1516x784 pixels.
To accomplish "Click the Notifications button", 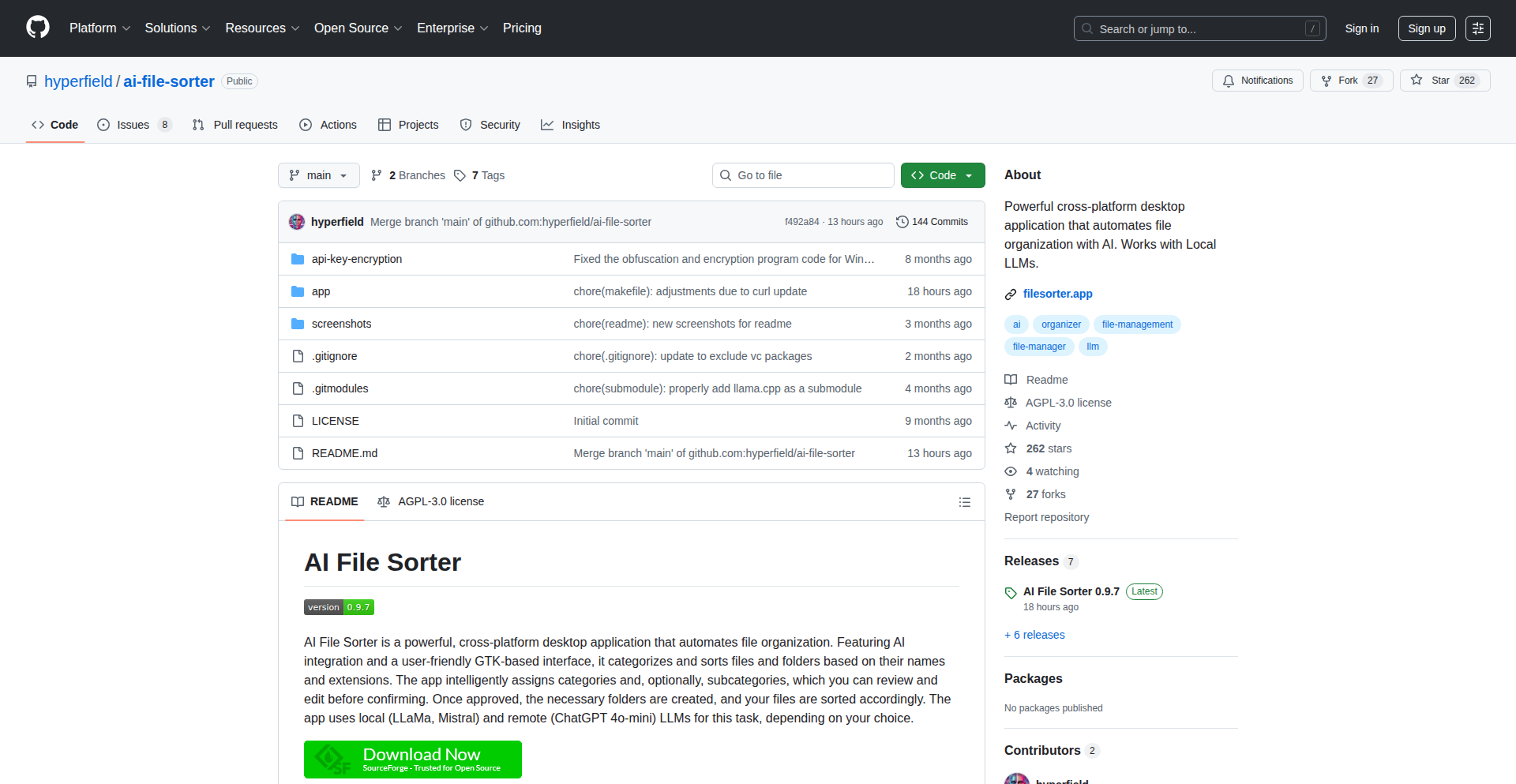I will pyautogui.click(x=1258, y=81).
